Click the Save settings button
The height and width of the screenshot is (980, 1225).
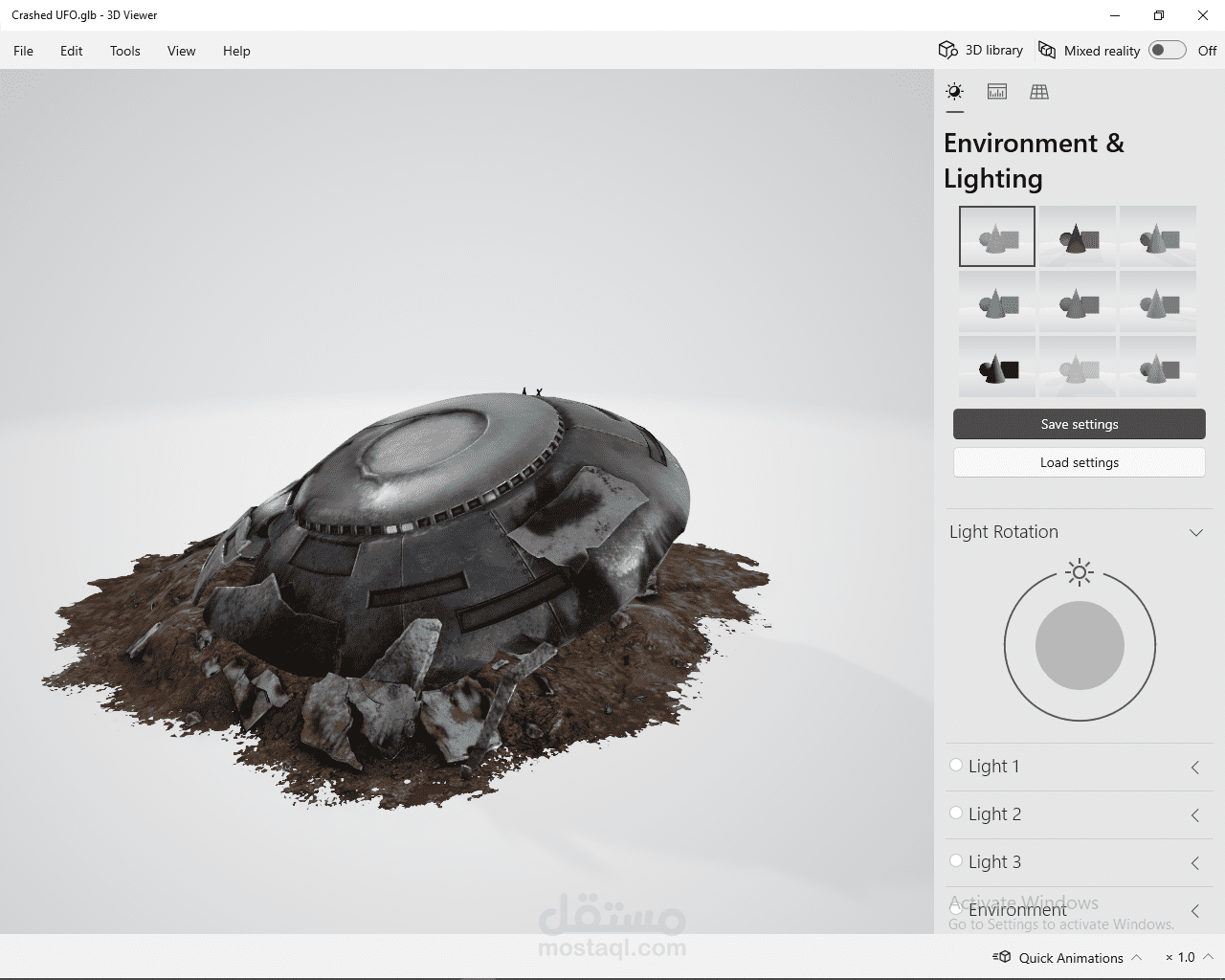[1080, 424]
